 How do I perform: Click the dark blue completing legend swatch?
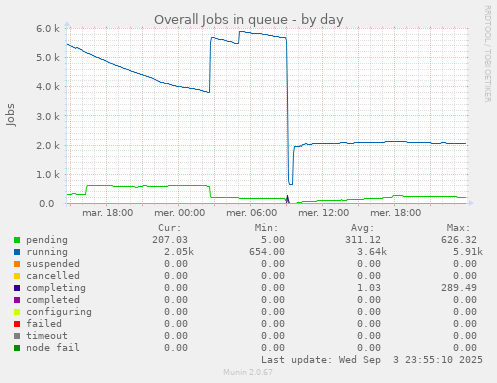[x=17, y=288]
